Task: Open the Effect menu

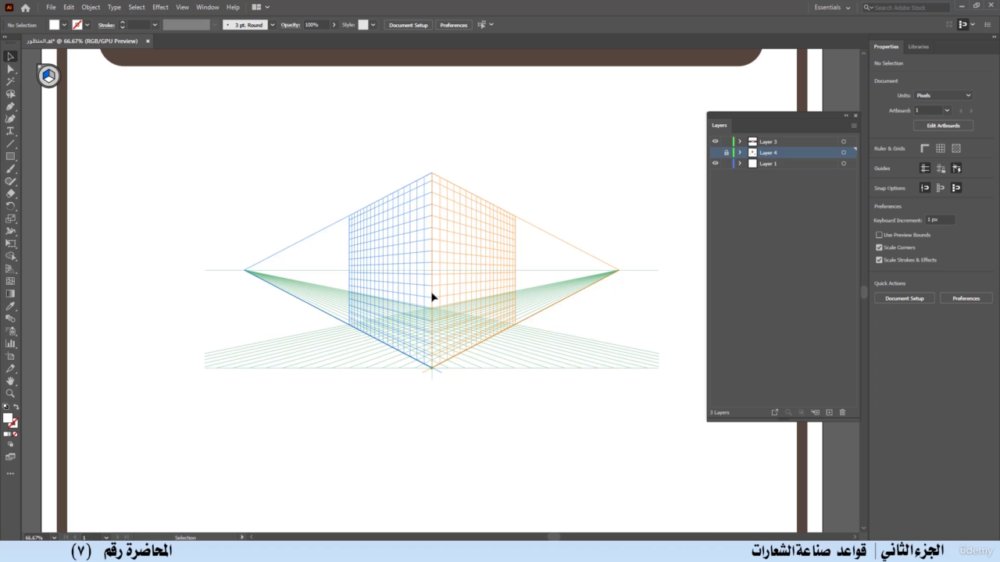Action: click(160, 8)
